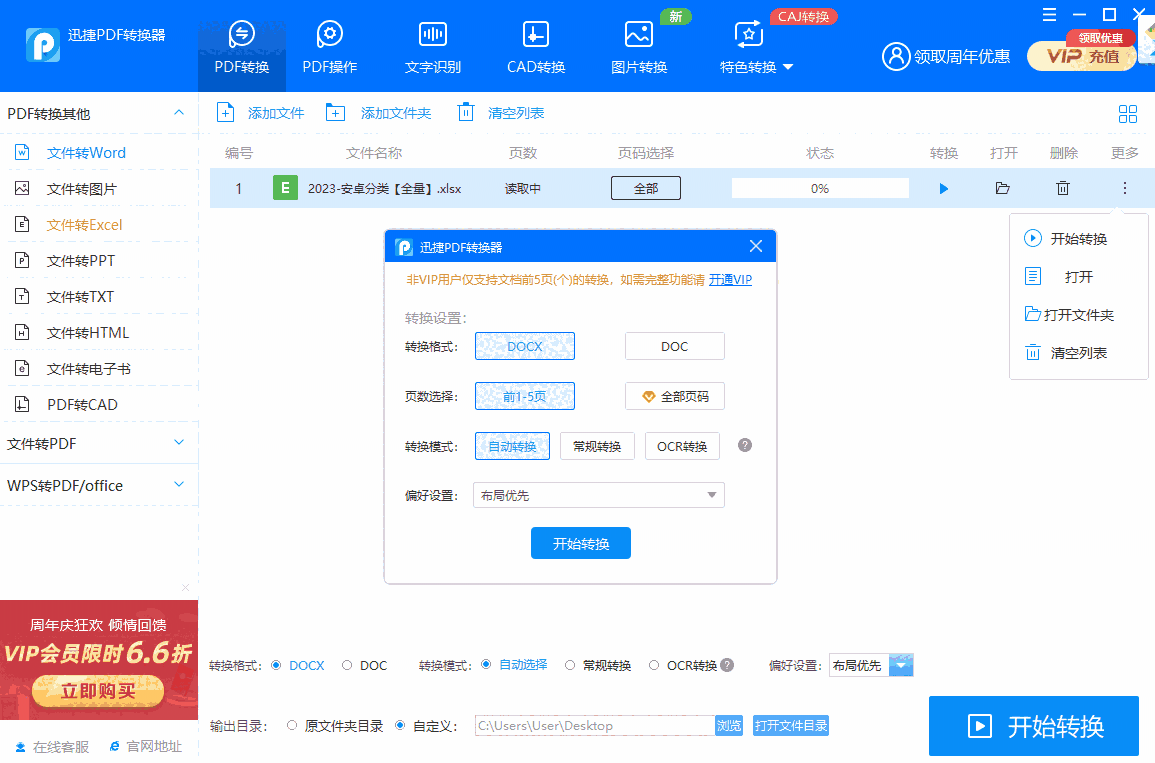Enable OCR转换 conversion mode radio
Image resolution: width=1155 pixels, height=763 pixels.
tap(655, 664)
